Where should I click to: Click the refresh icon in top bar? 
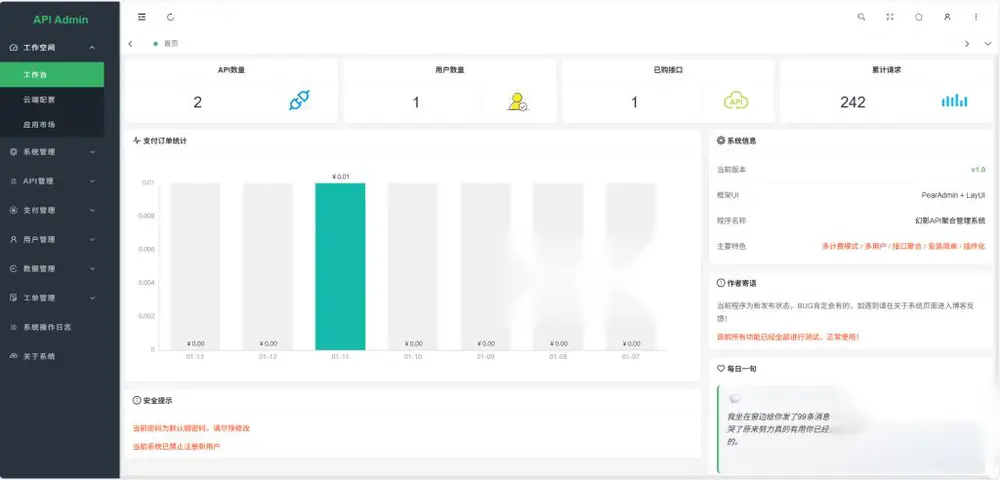(170, 17)
